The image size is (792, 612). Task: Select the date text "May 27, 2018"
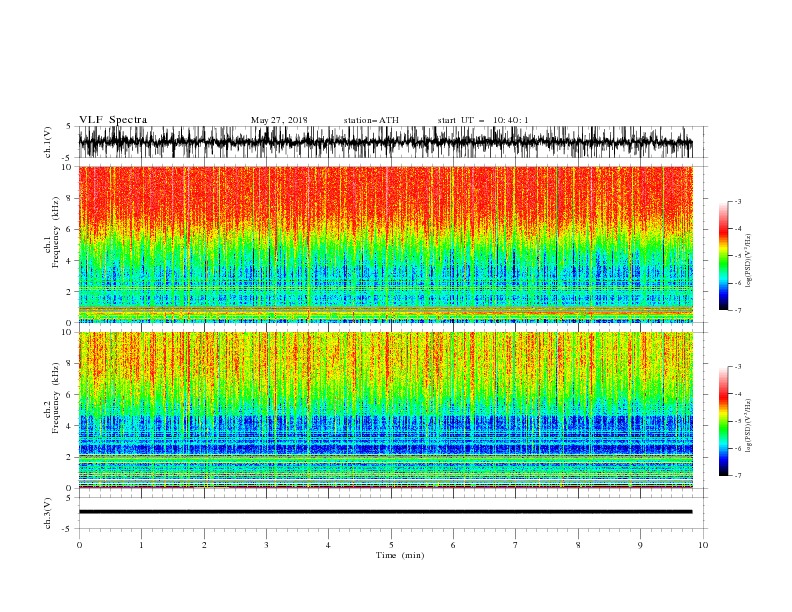point(279,120)
